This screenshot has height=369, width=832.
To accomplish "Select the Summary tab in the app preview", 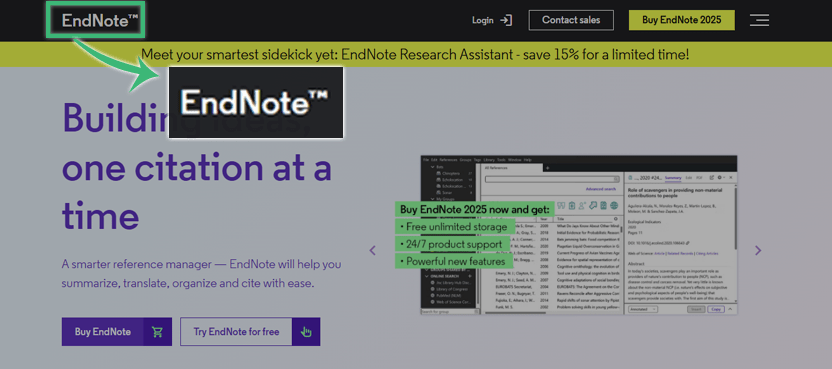I will [x=673, y=178].
